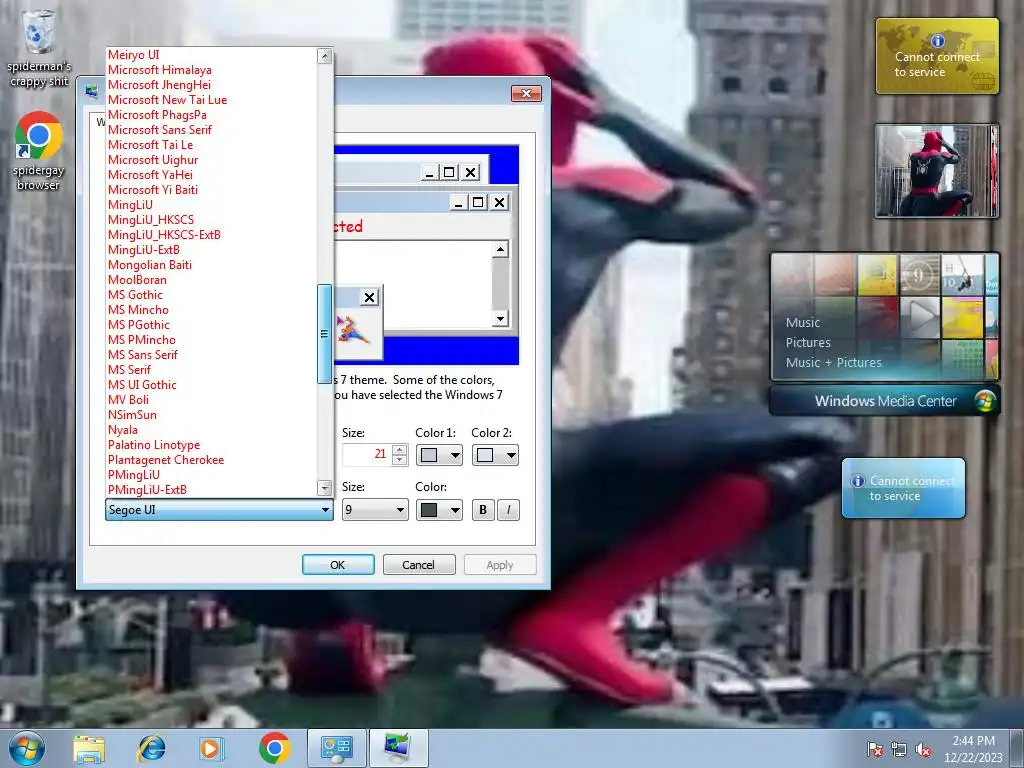Open the font Size 9 dropdown
The width and height of the screenshot is (1024, 768).
click(375, 510)
